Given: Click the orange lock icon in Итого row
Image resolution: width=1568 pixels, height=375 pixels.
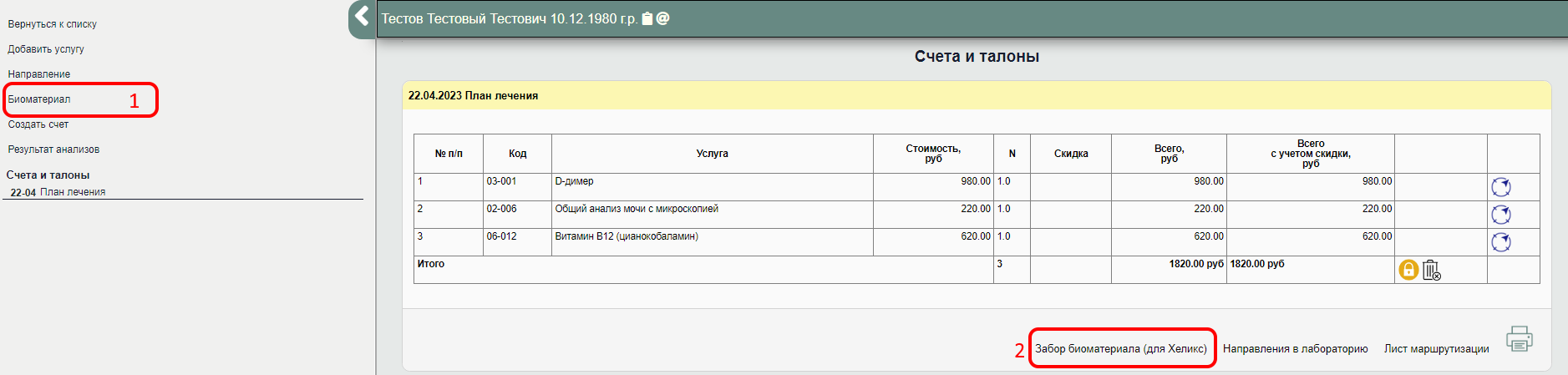Looking at the screenshot, I should (x=1408, y=270).
